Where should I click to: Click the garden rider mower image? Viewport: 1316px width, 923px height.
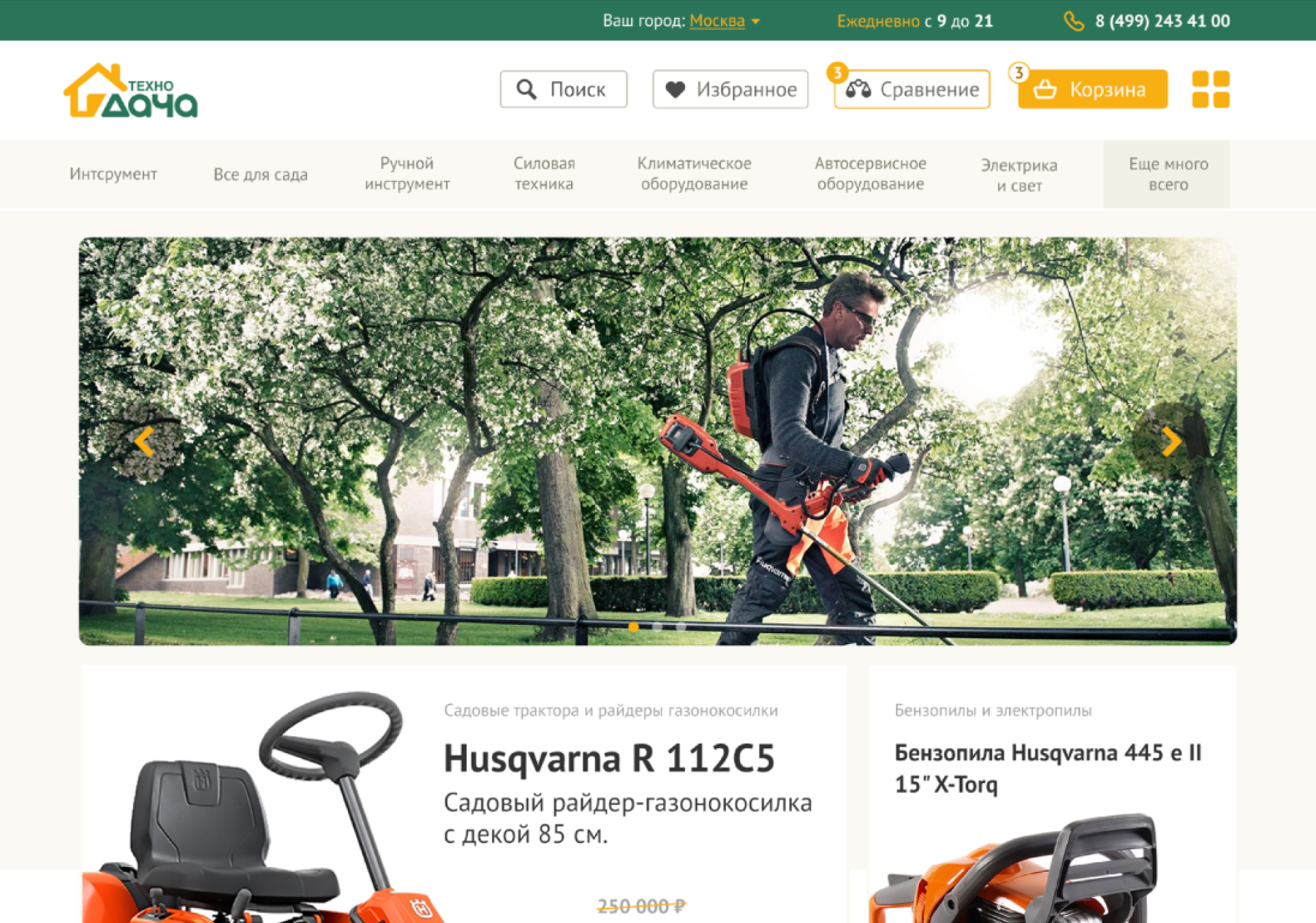coord(263,808)
